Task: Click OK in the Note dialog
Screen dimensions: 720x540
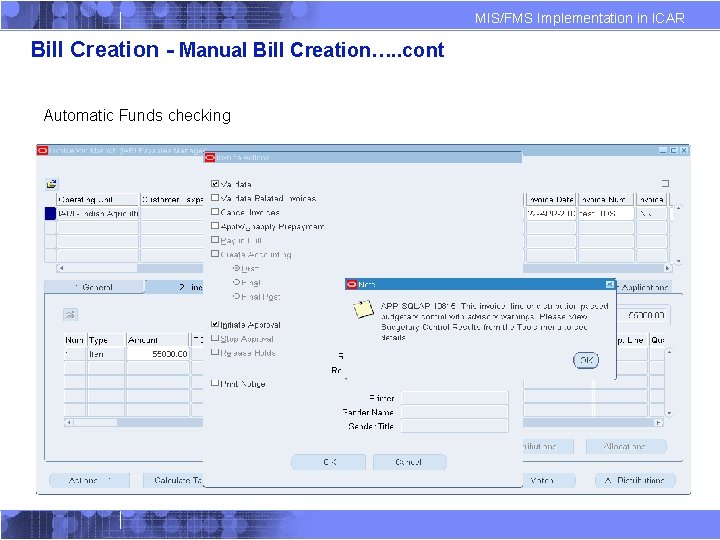Action: click(586, 360)
